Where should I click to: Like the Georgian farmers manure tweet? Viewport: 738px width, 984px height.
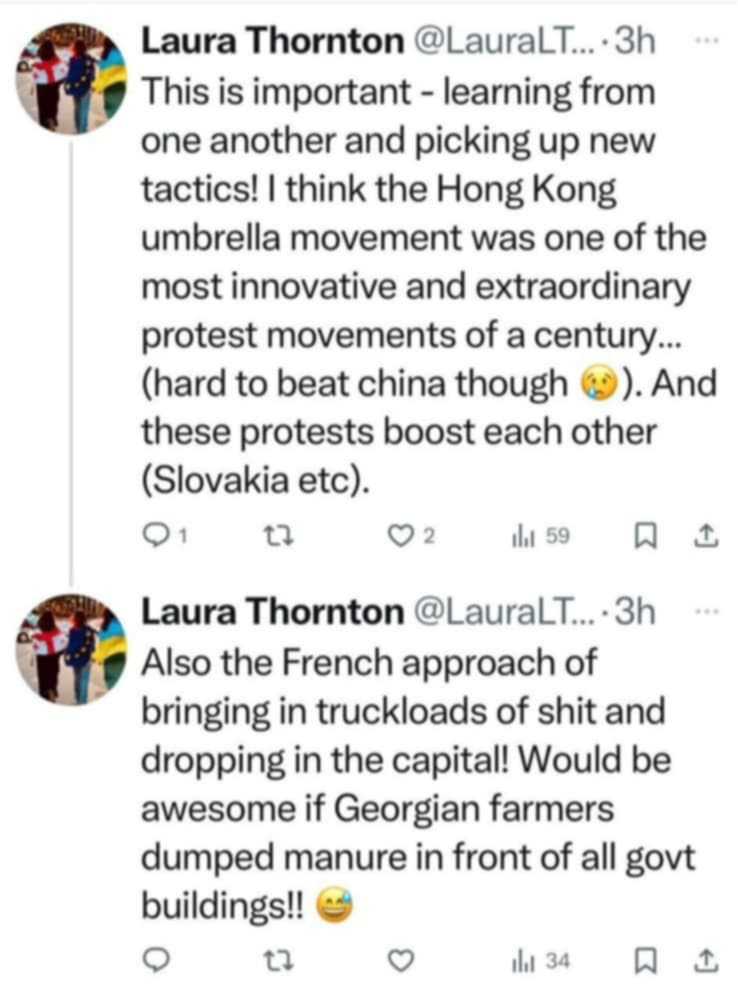tap(400, 961)
